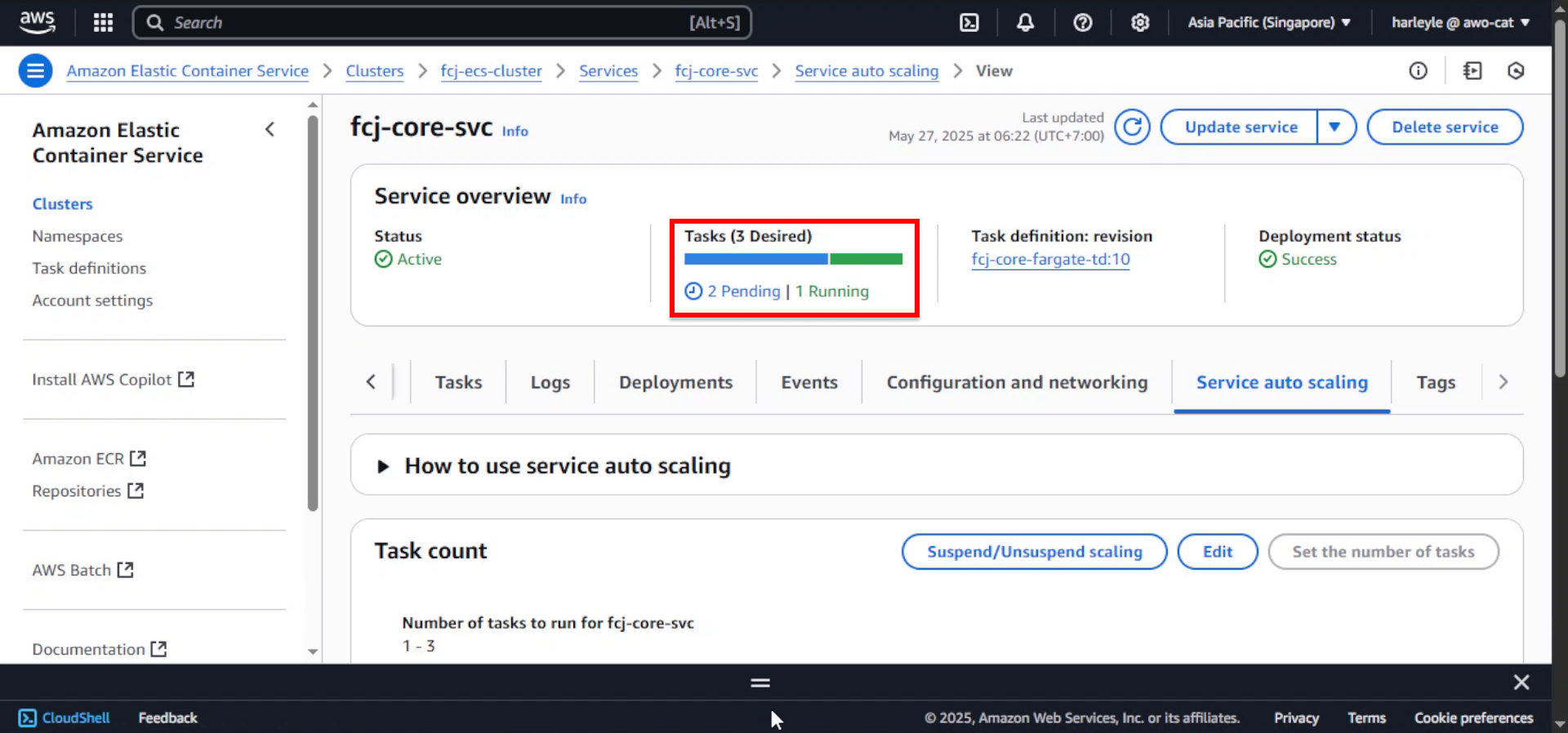Viewport: 1568px width, 733px height.
Task: Go to Clusters breadcrumb
Action: 374,71
